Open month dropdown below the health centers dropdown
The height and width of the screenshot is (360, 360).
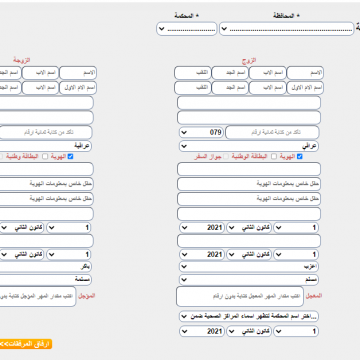click(x=249, y=331)
